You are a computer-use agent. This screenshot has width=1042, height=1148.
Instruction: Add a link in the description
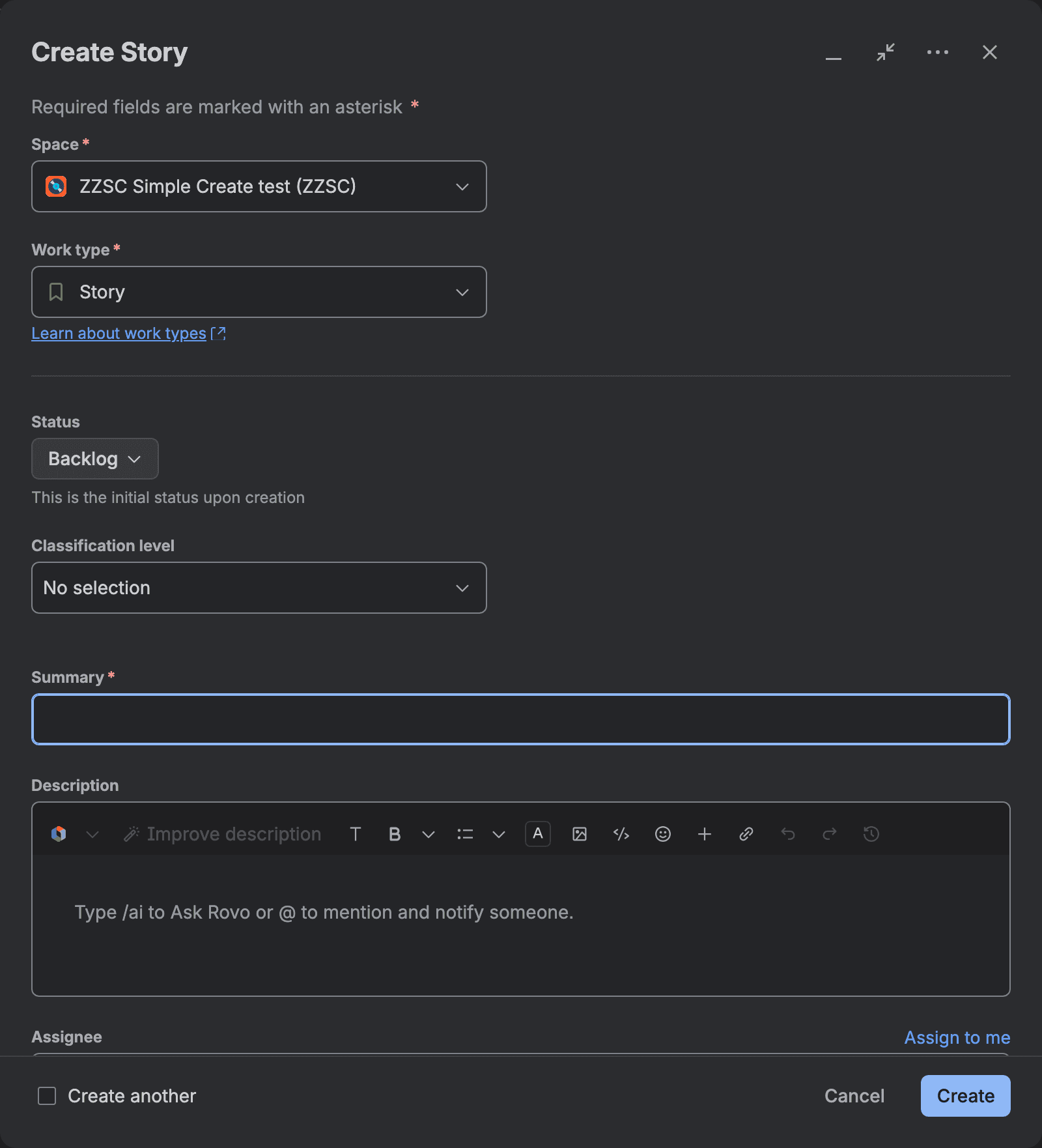pyautogui.click(x=746, y=834)
